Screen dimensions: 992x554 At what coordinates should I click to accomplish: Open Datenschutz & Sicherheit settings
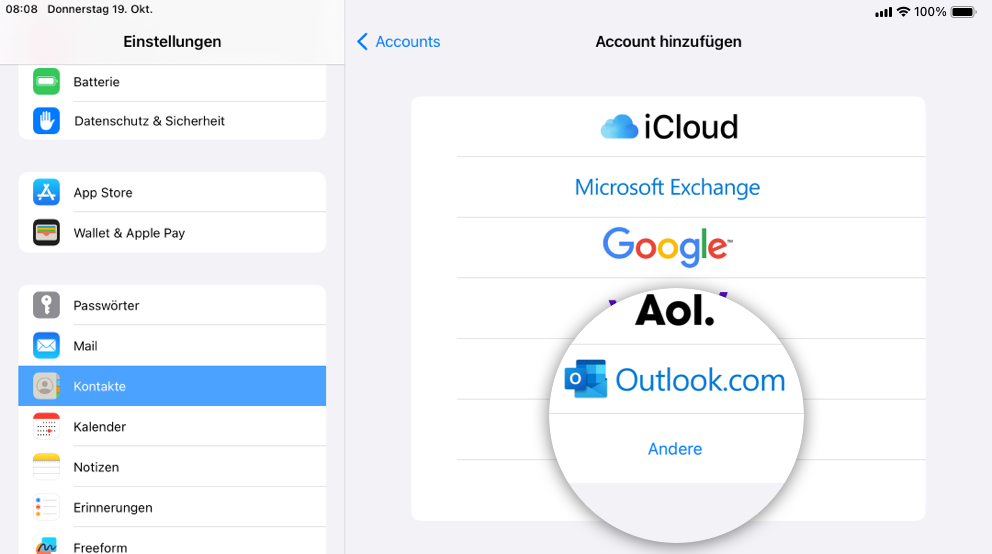point(172,121)
